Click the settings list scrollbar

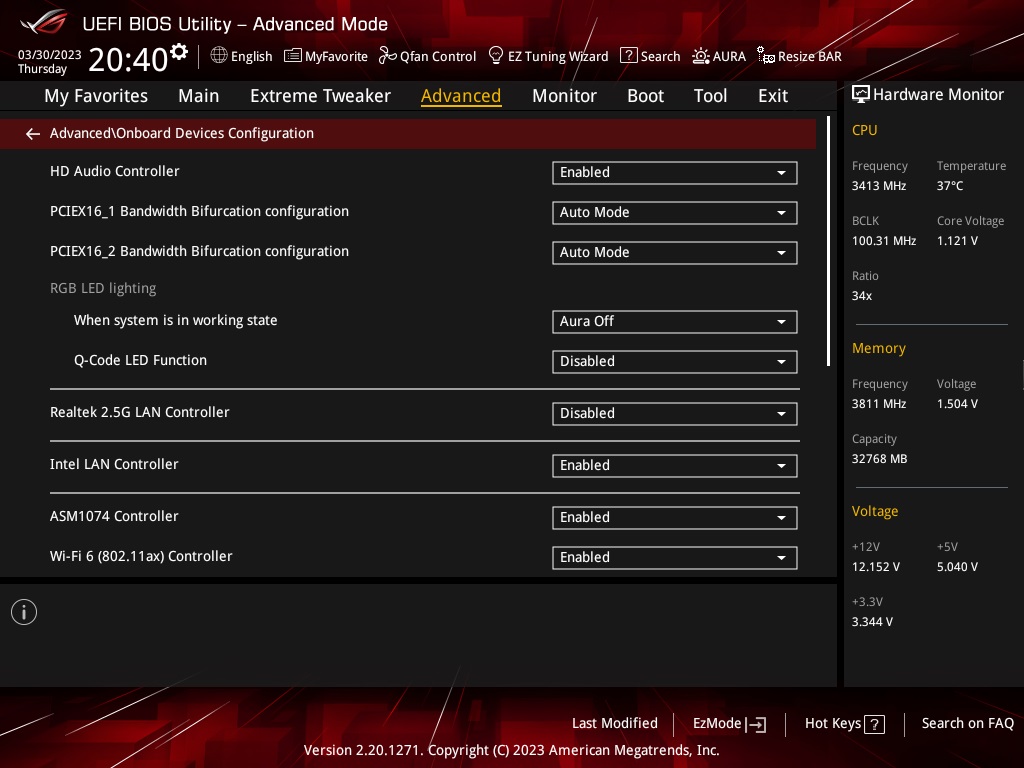tap(828, 241)
